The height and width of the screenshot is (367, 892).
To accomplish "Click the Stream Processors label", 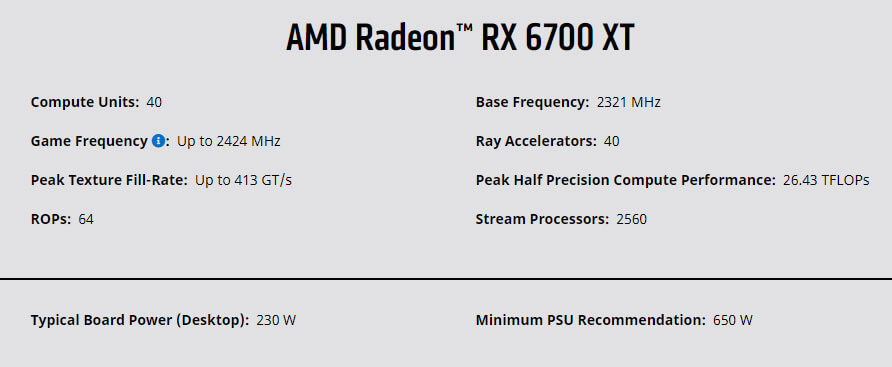I will tap(542, 219).
